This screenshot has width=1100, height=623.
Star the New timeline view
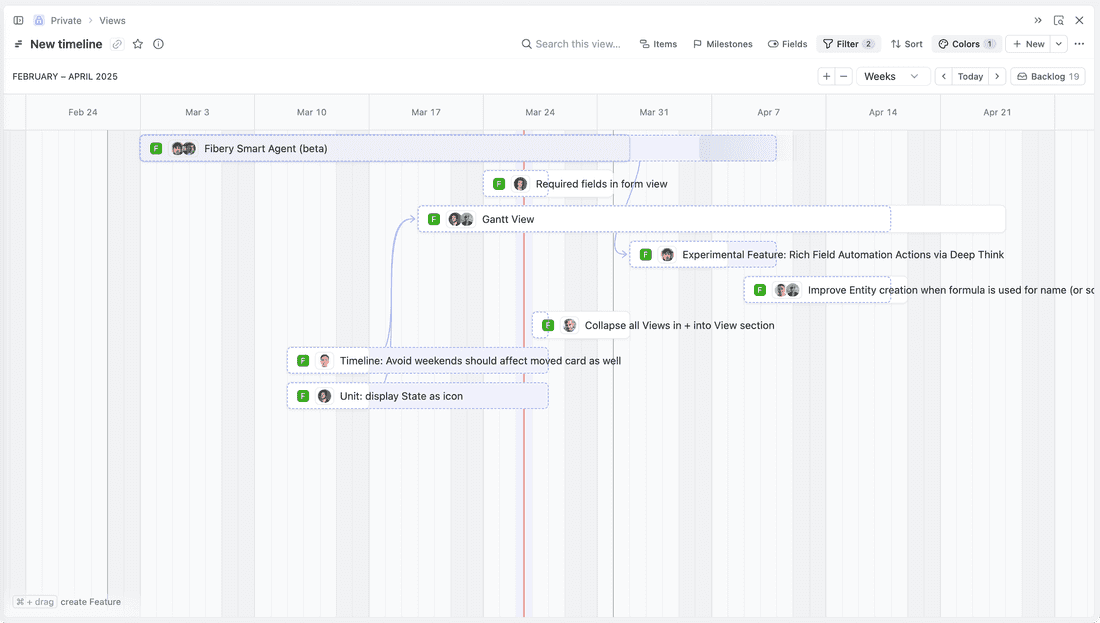coord(138,43)
